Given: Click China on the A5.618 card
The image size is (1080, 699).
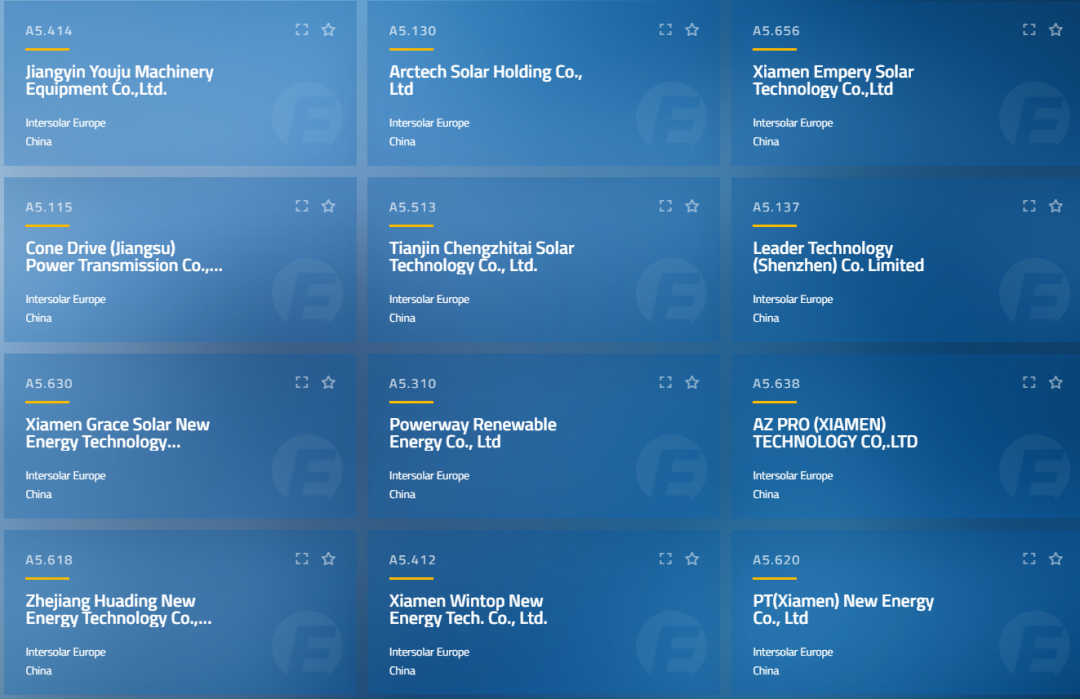Looking at the screenshot, I should tap(39, 670).
